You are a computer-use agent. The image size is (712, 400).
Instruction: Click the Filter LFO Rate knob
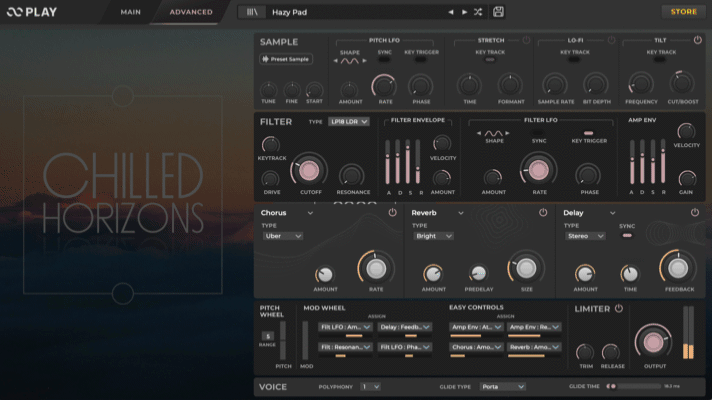click(538, 170)
